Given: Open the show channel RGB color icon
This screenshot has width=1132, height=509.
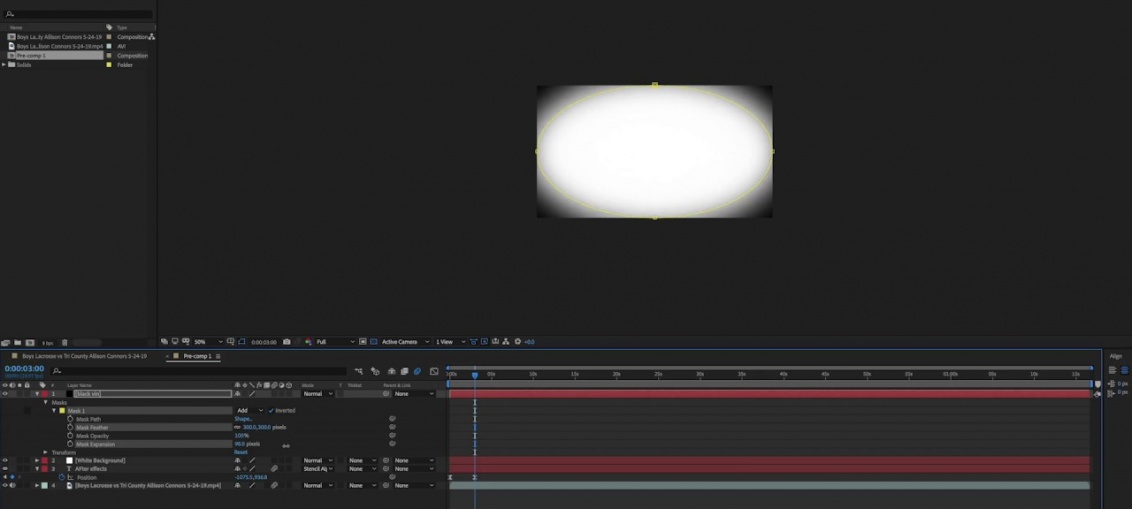Looking at the screenshot, I should click(308, 341).
